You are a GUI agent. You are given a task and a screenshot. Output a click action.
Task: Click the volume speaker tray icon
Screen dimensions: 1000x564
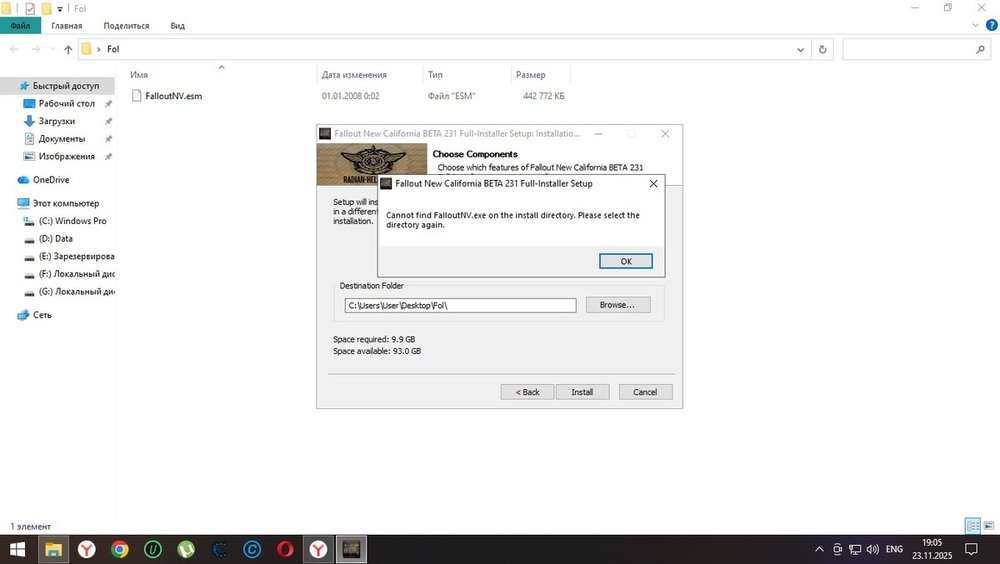(x=872, y=549)
